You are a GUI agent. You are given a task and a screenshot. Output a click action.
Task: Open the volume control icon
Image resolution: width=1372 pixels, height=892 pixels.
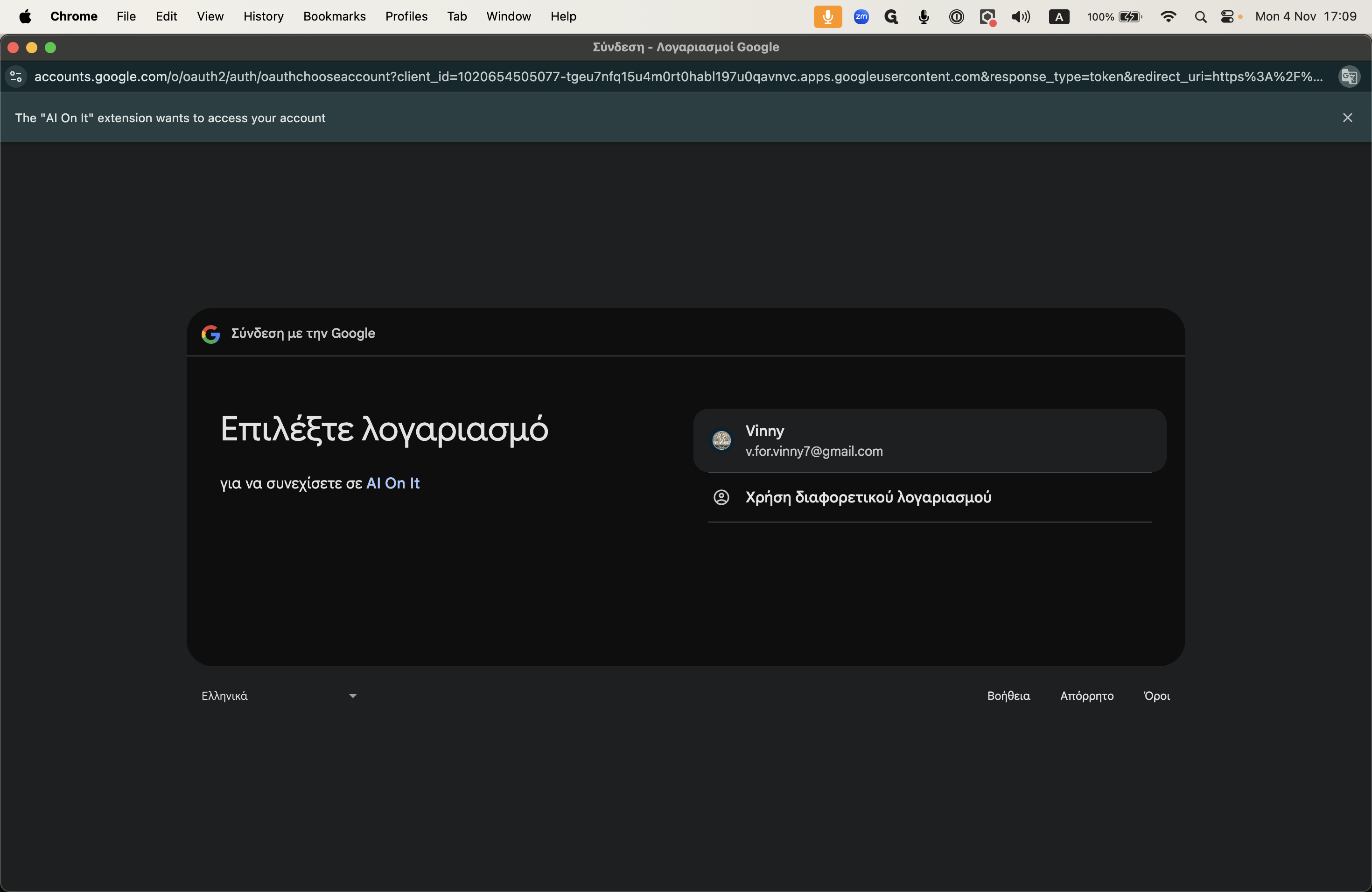[1020, 17]
